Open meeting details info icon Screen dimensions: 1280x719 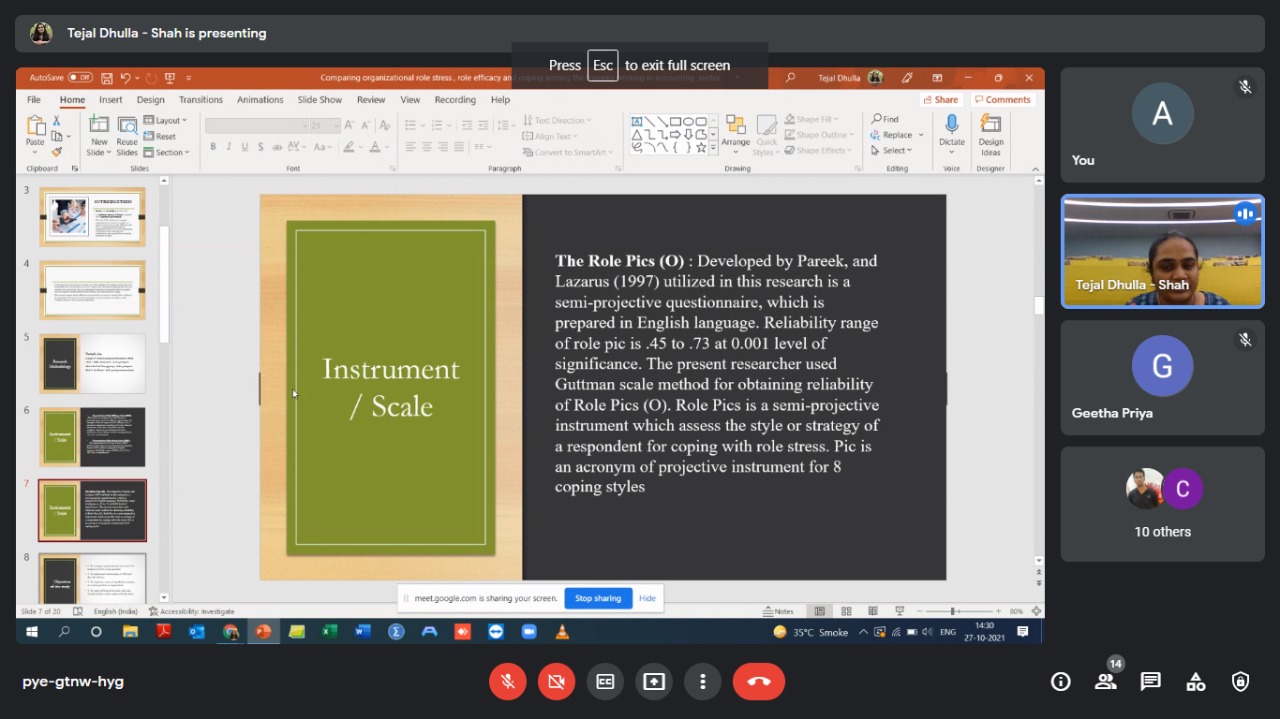coord(1061,682)
